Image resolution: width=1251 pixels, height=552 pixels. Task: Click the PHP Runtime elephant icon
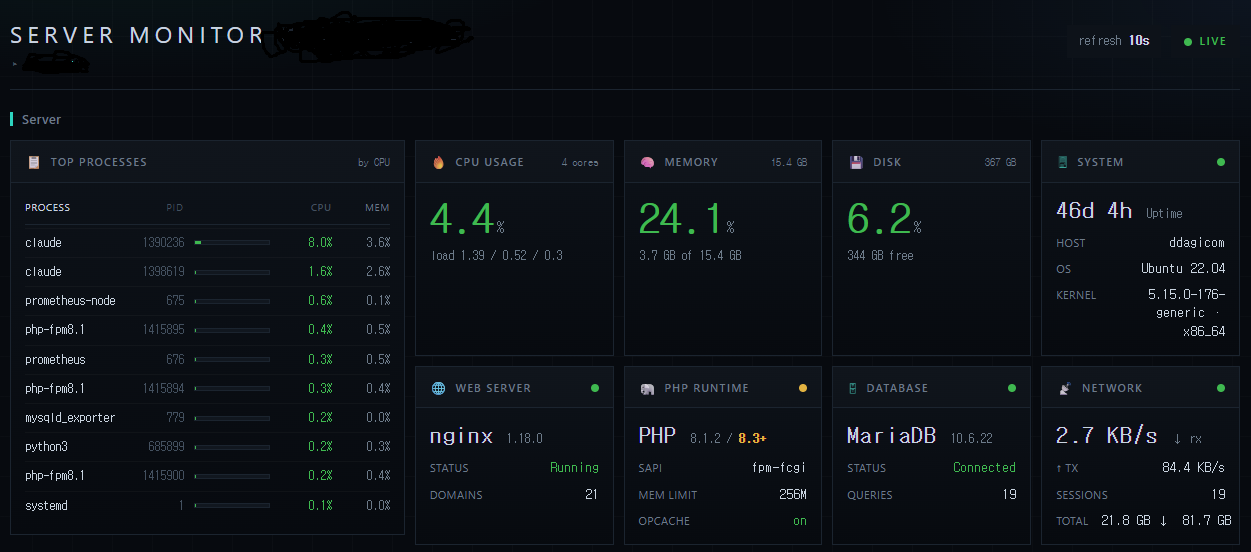click(648, 388)
